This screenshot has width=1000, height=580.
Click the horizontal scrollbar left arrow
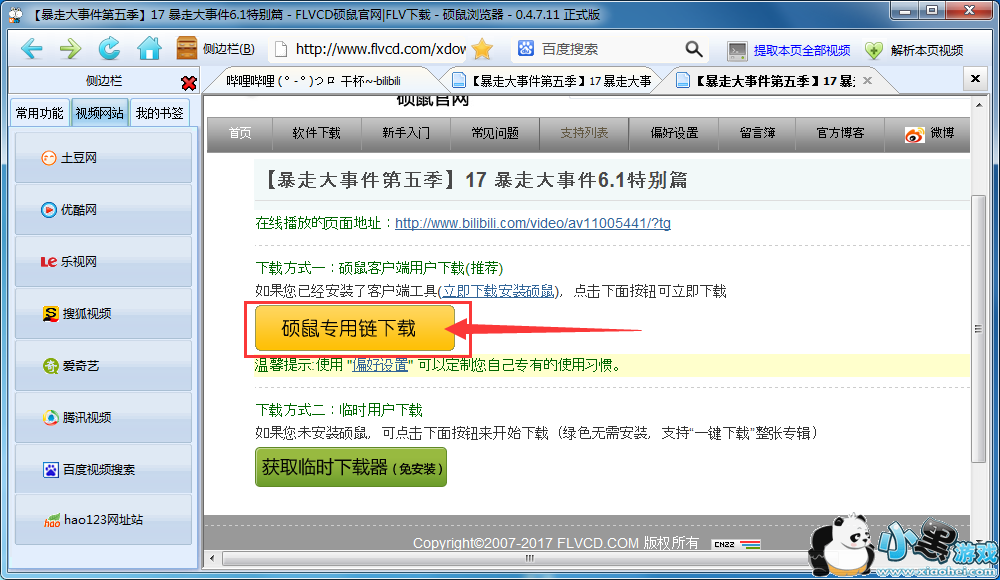pyautogui.click(x=212, y=558)
